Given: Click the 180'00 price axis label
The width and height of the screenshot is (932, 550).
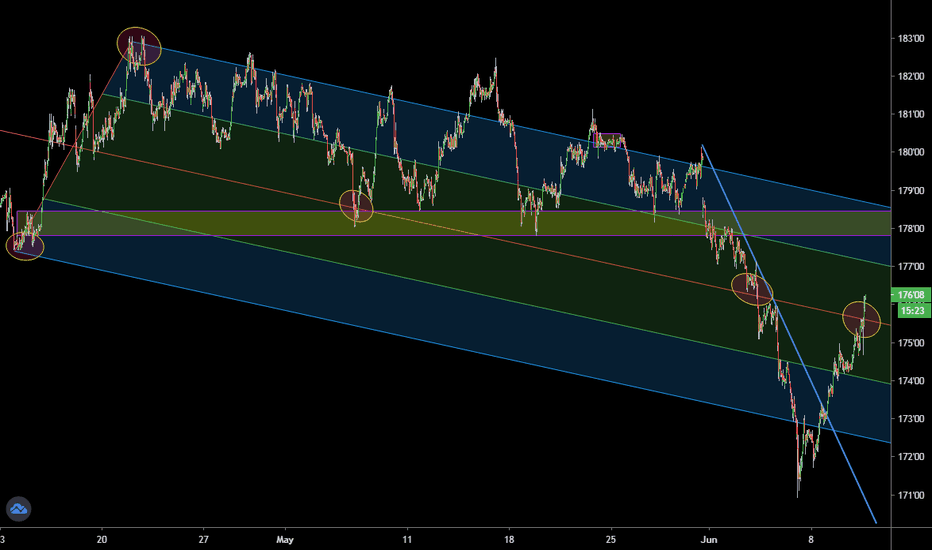Looking at the screenshot, I should click(911, 152).
